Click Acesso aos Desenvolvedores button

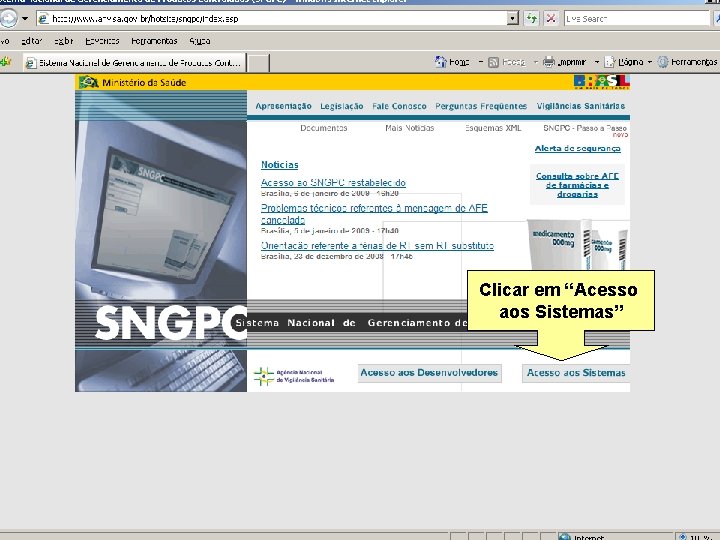[429, 373]
